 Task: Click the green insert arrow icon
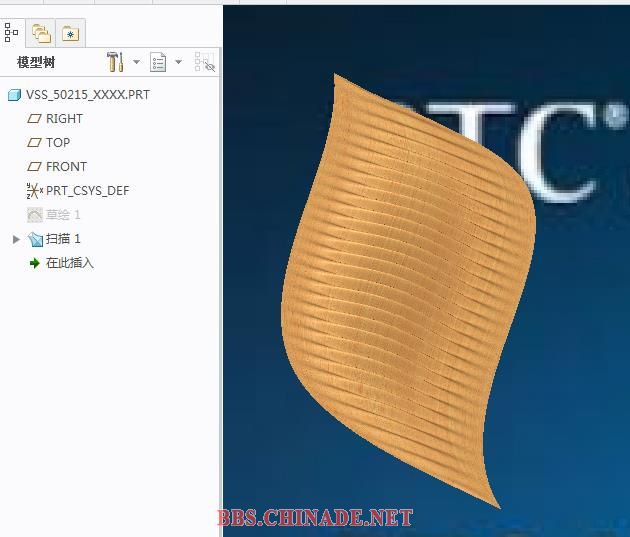pos(35,263)
